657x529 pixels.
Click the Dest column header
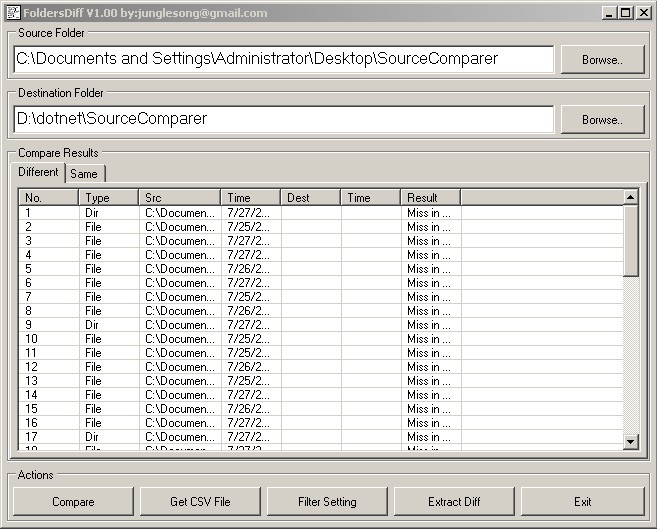310,197
